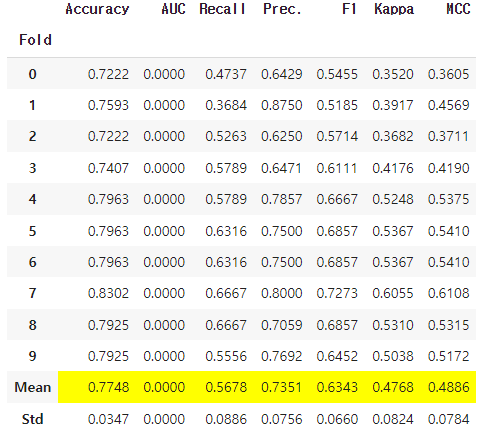The image size is (492, 430).
Task: Click Prec. value 0.6471 in fold 3
Action: (x=282, y=168)
